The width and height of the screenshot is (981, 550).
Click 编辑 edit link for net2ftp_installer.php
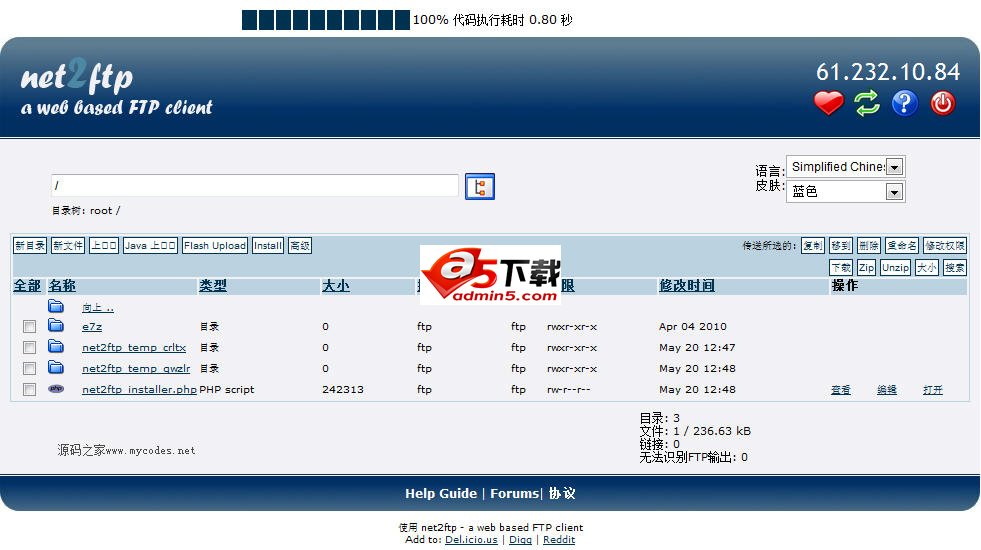tap(887, 390)
